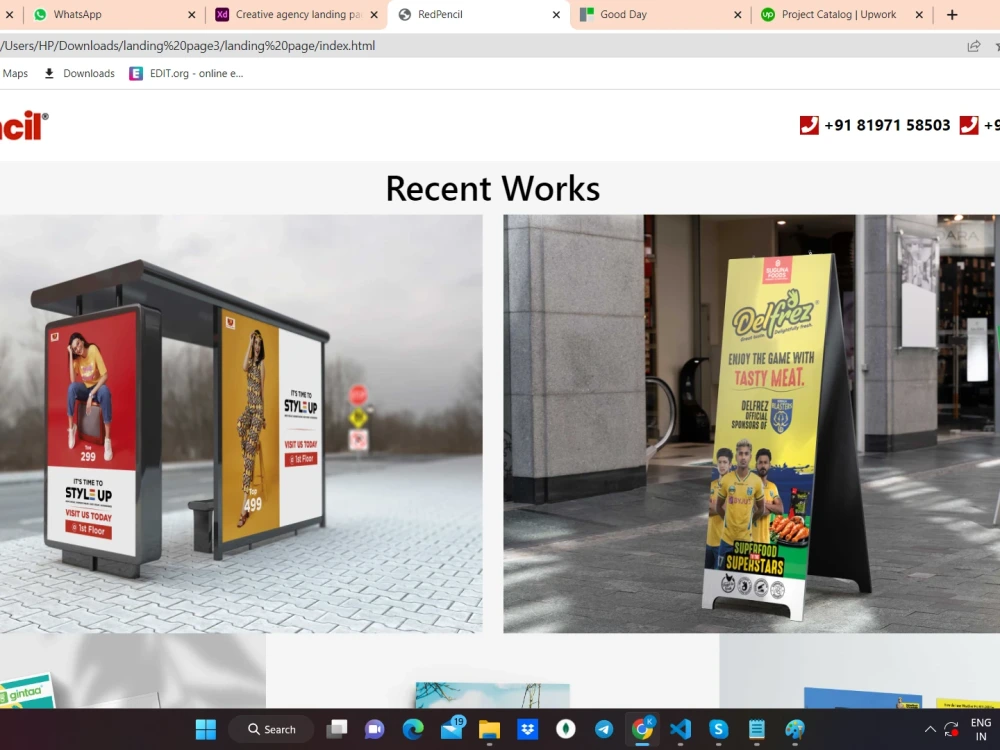This screenshot has height=750, width=1000.
Task: Open the ENG IN language switcher
Action: tap(981, 729)
